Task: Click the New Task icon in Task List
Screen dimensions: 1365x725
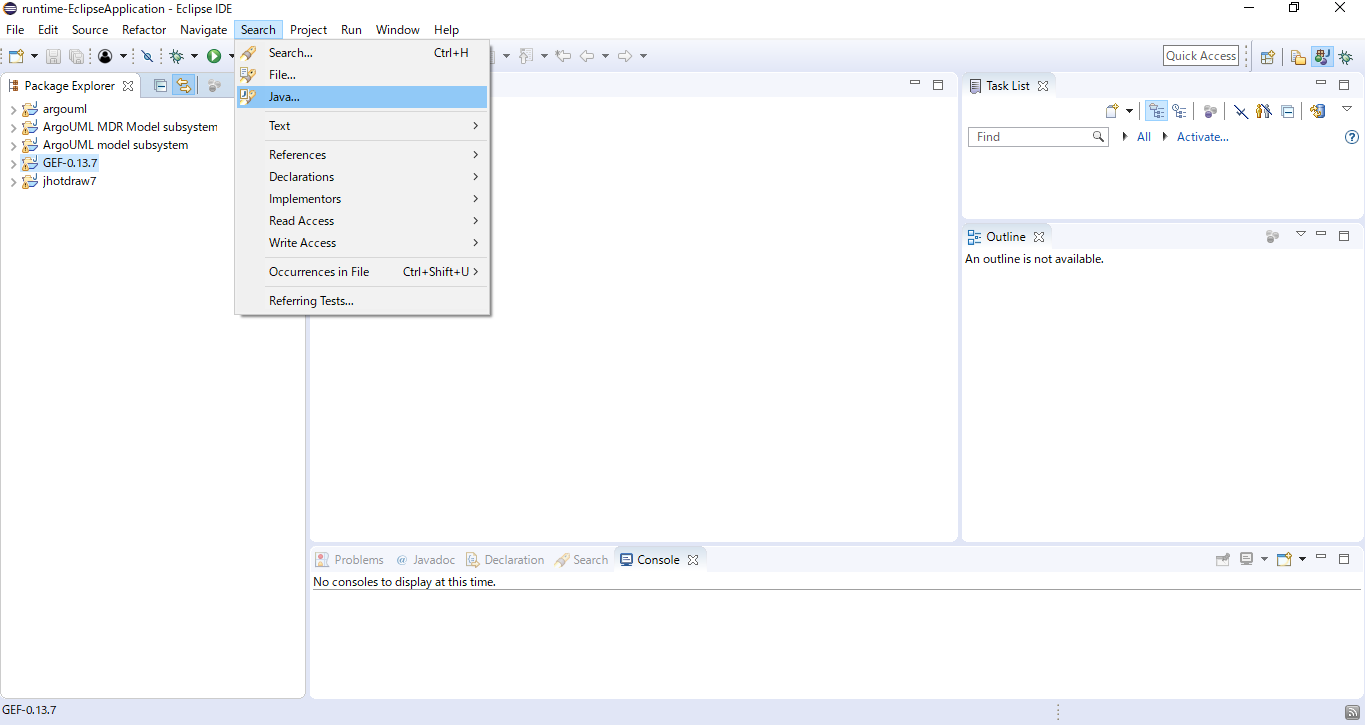Action: [1111, 111]
